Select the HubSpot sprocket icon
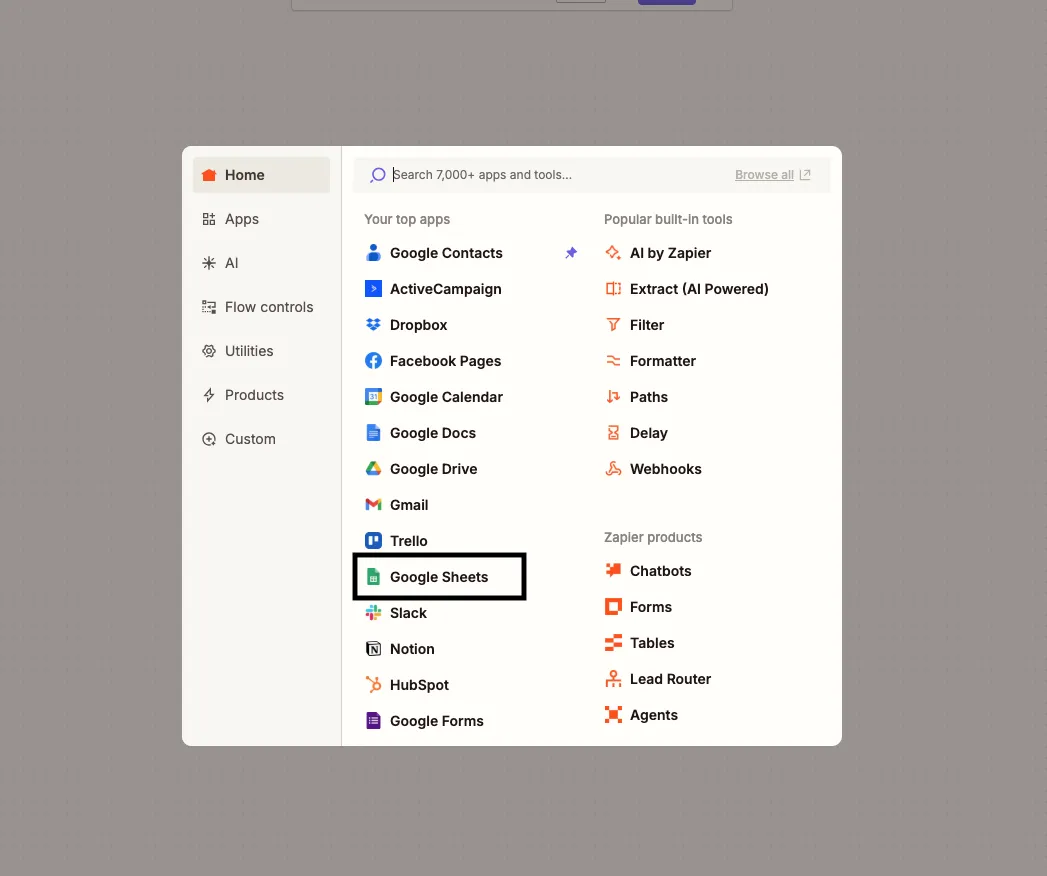 point(373,685)
